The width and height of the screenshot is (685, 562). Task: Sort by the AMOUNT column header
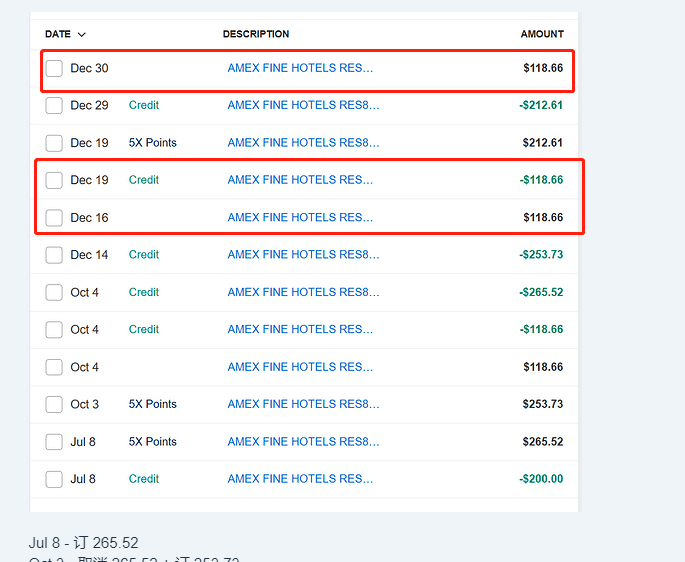click(542, 34)
